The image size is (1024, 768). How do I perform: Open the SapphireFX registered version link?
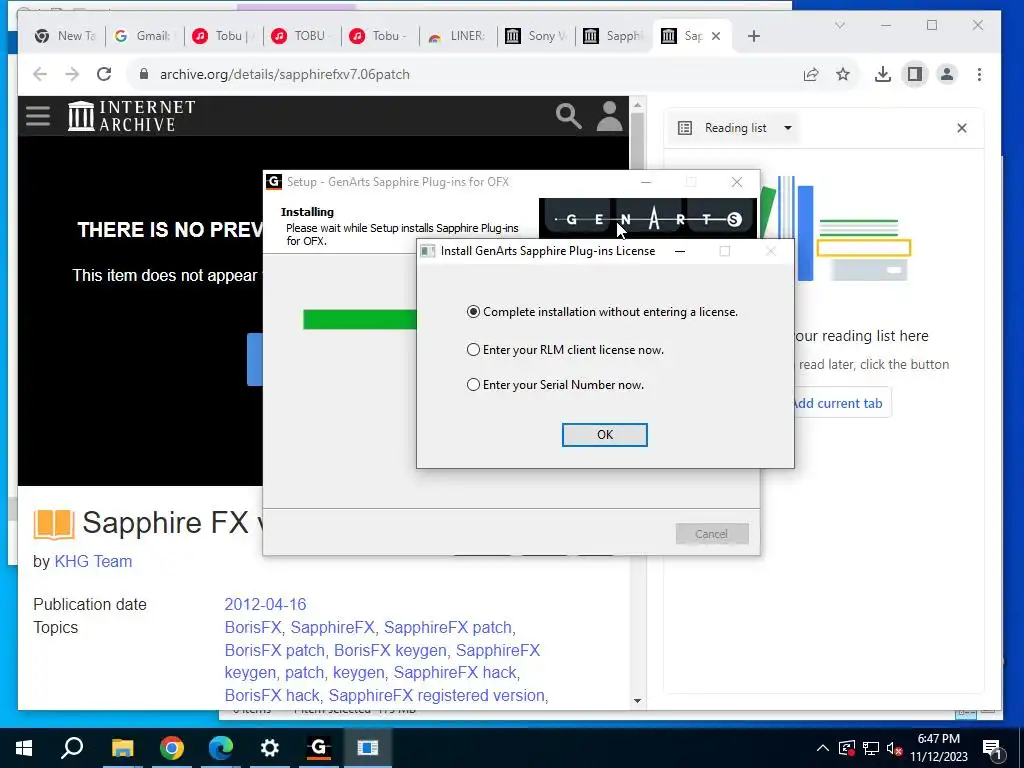[436, 696]
